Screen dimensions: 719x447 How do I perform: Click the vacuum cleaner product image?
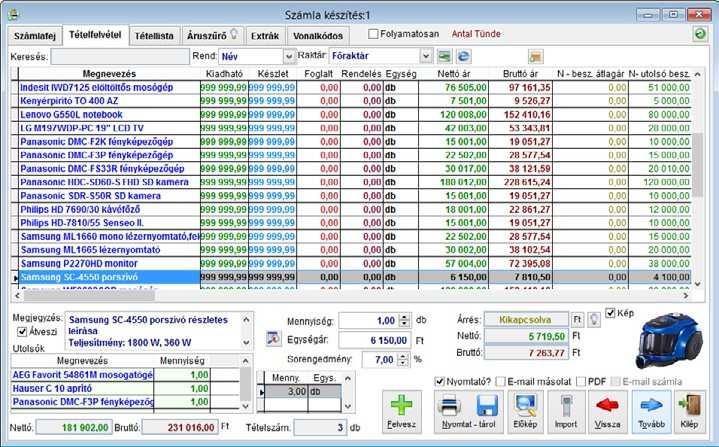[x=669, y=340]
